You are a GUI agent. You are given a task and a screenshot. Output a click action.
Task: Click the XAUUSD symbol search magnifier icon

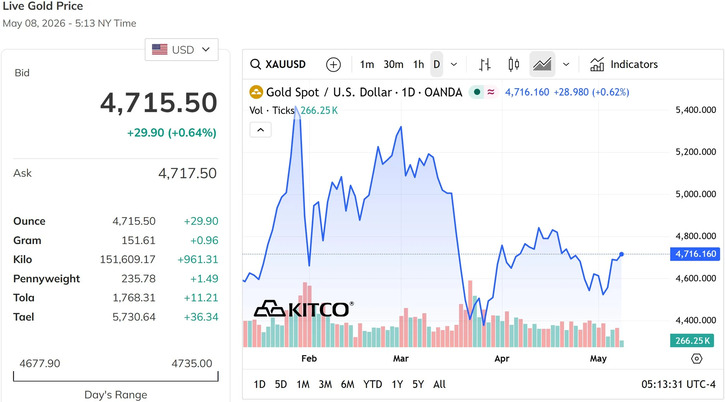[x=255, y=64]
